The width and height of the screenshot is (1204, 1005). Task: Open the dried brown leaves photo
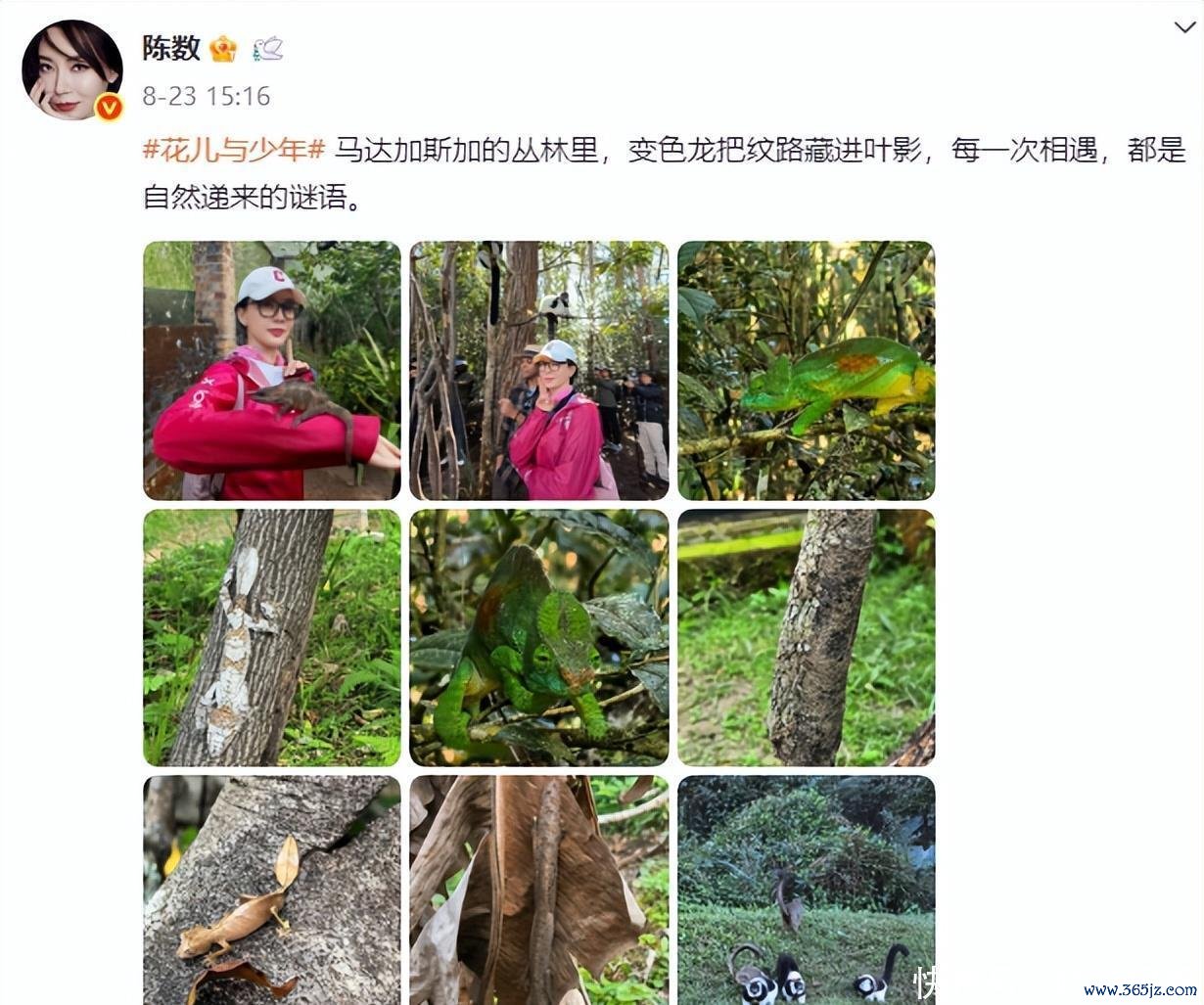539,891
